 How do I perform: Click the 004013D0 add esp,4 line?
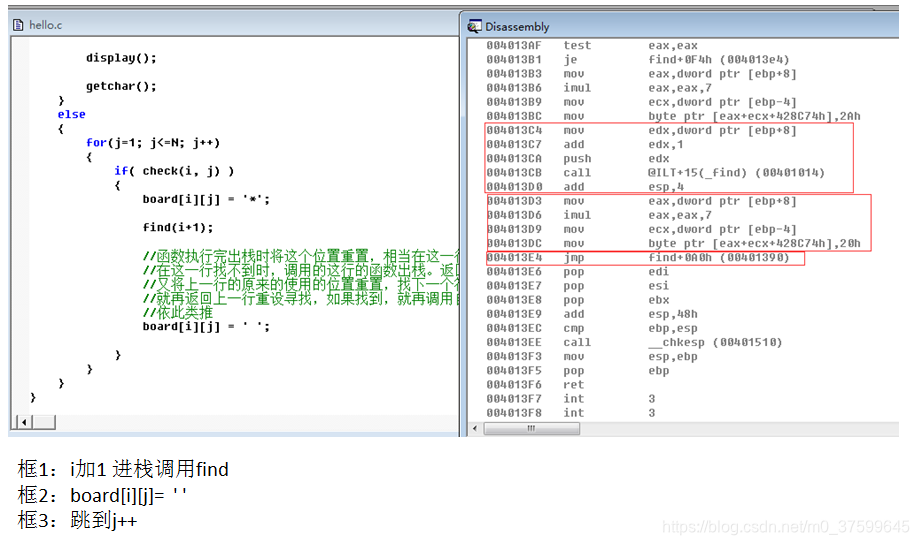point(585,187)
